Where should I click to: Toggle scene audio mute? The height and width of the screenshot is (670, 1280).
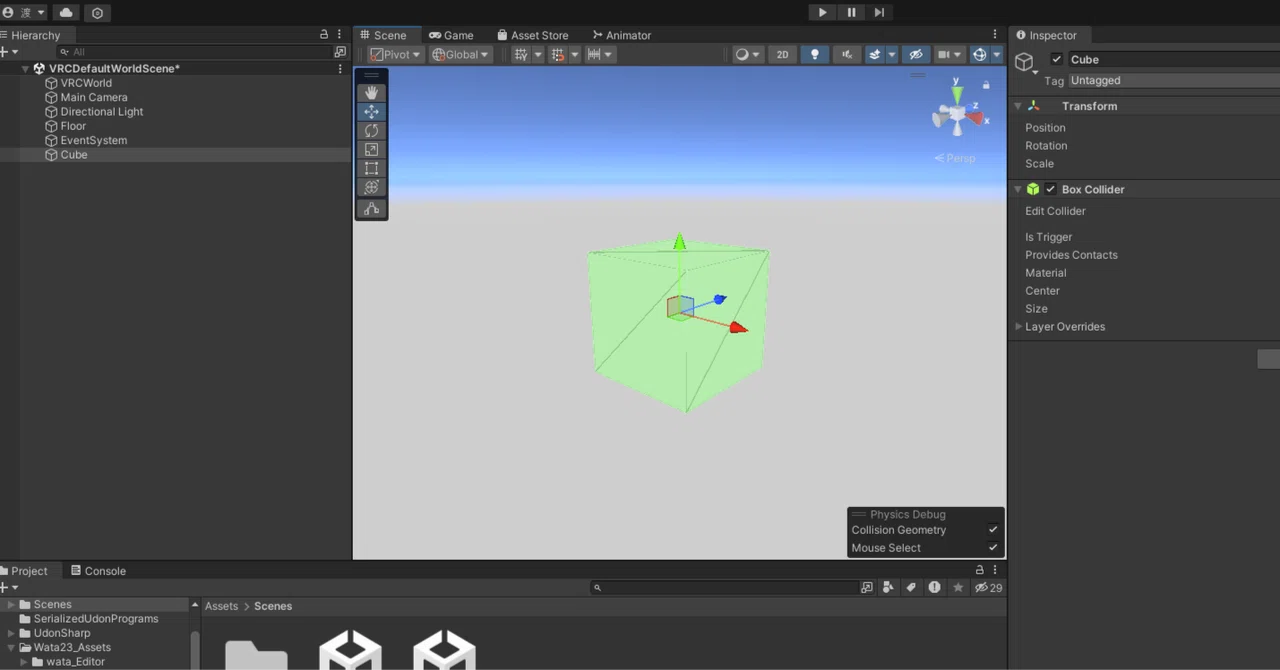pyautogui.click(x=847, y=55)
